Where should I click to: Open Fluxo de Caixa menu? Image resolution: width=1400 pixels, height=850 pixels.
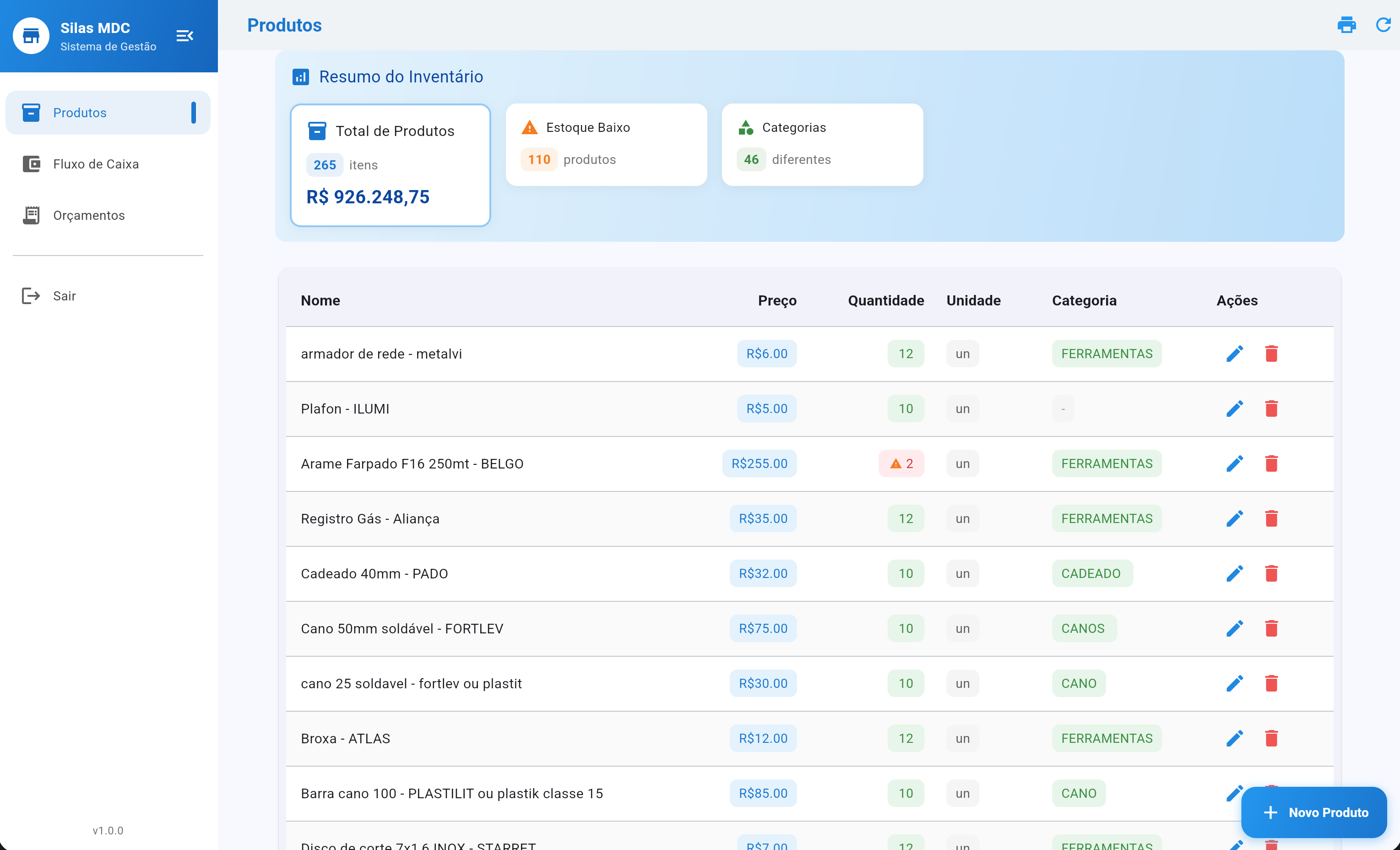(95, 164)
